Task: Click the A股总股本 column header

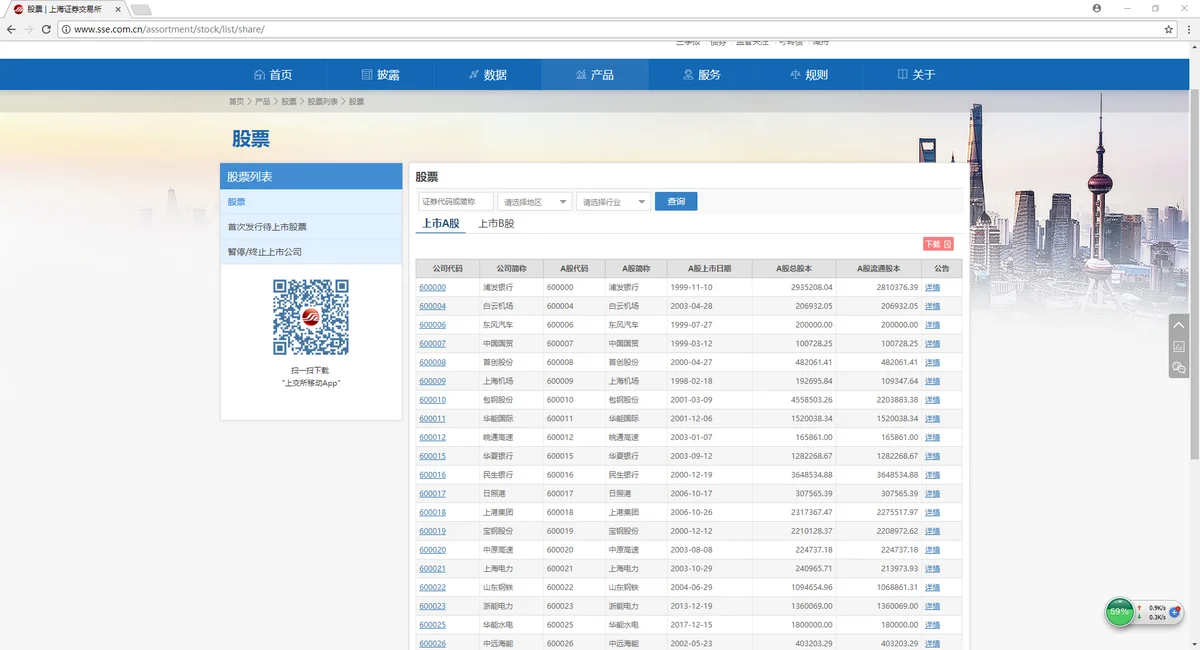Action: coord(794,269)
